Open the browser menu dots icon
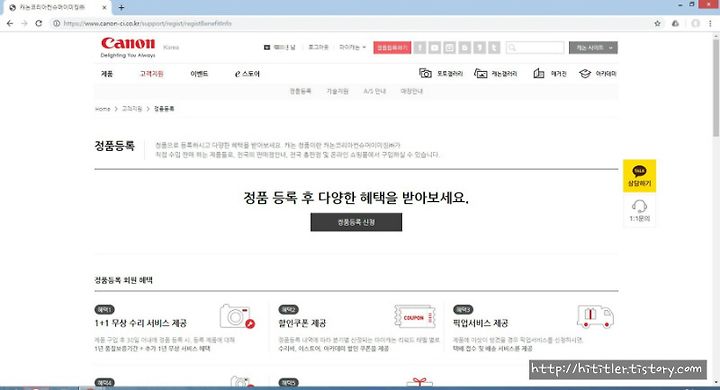 tap(710, 23)
